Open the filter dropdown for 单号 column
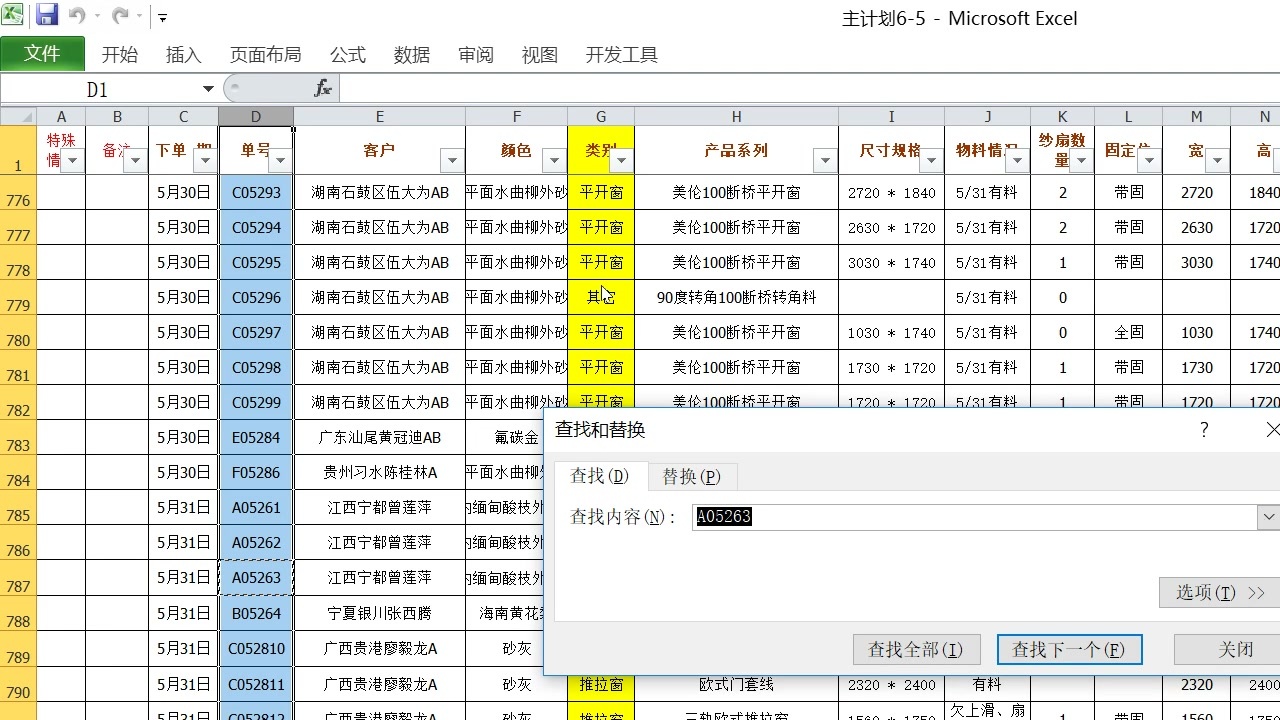The image size is (1280, 720). point(281,161)
